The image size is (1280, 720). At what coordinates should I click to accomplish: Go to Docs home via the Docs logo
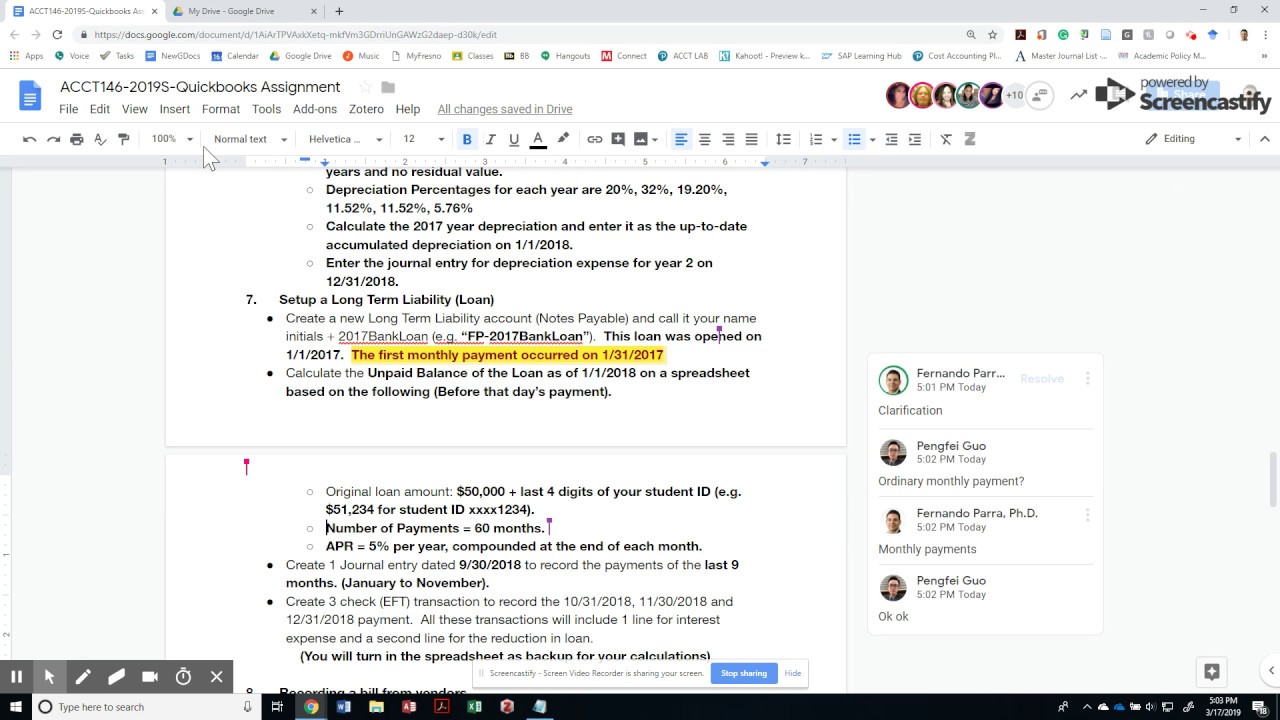(29, 96)
